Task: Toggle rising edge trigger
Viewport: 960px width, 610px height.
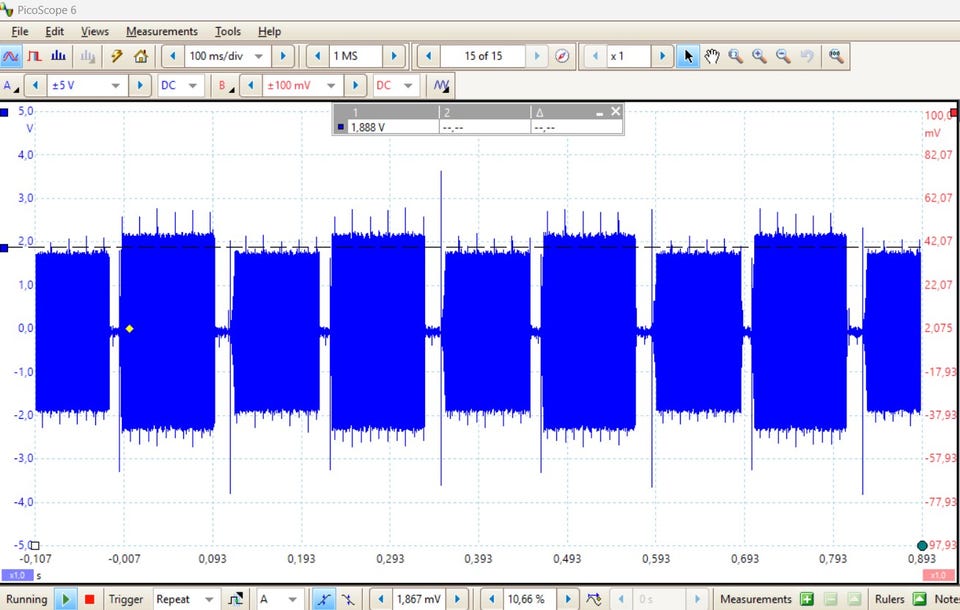Action: [x=324, y=599]
